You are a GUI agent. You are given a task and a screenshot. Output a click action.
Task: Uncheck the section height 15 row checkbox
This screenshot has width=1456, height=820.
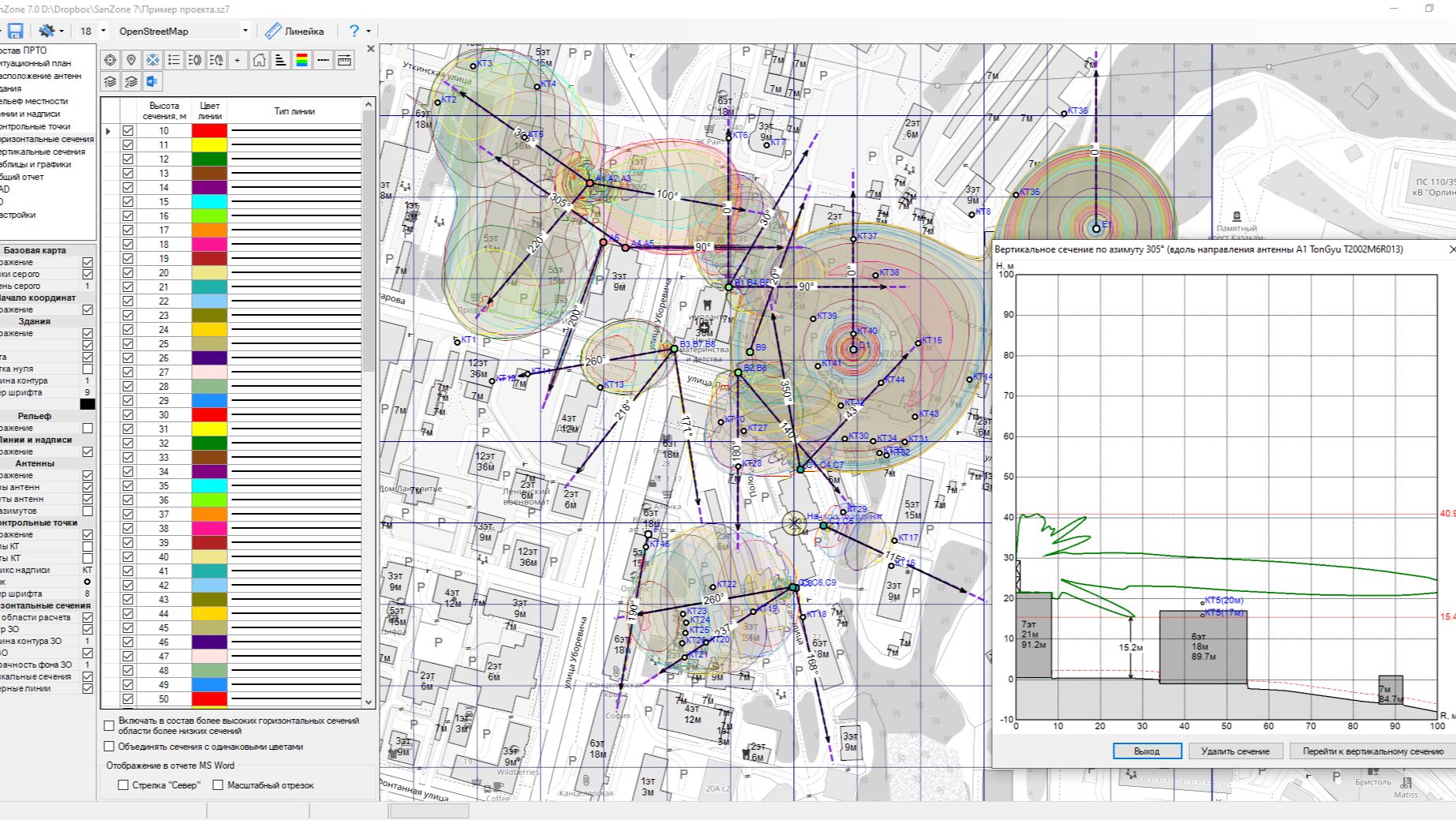point(128,202)
